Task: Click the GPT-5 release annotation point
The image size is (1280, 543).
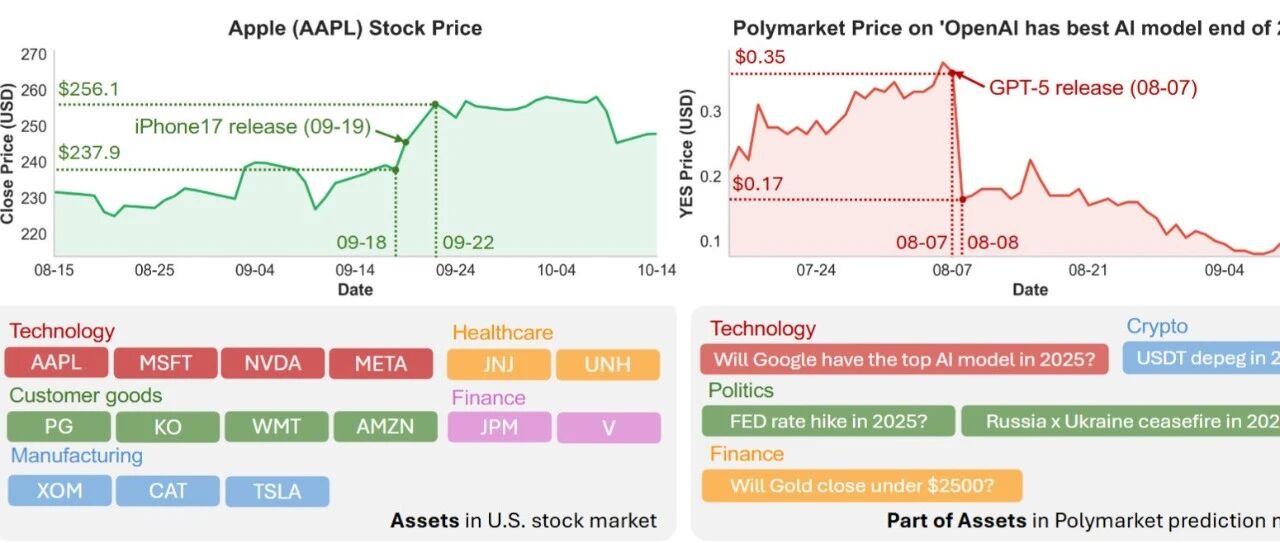Action: pyautogui.click(x=953, y=73)
